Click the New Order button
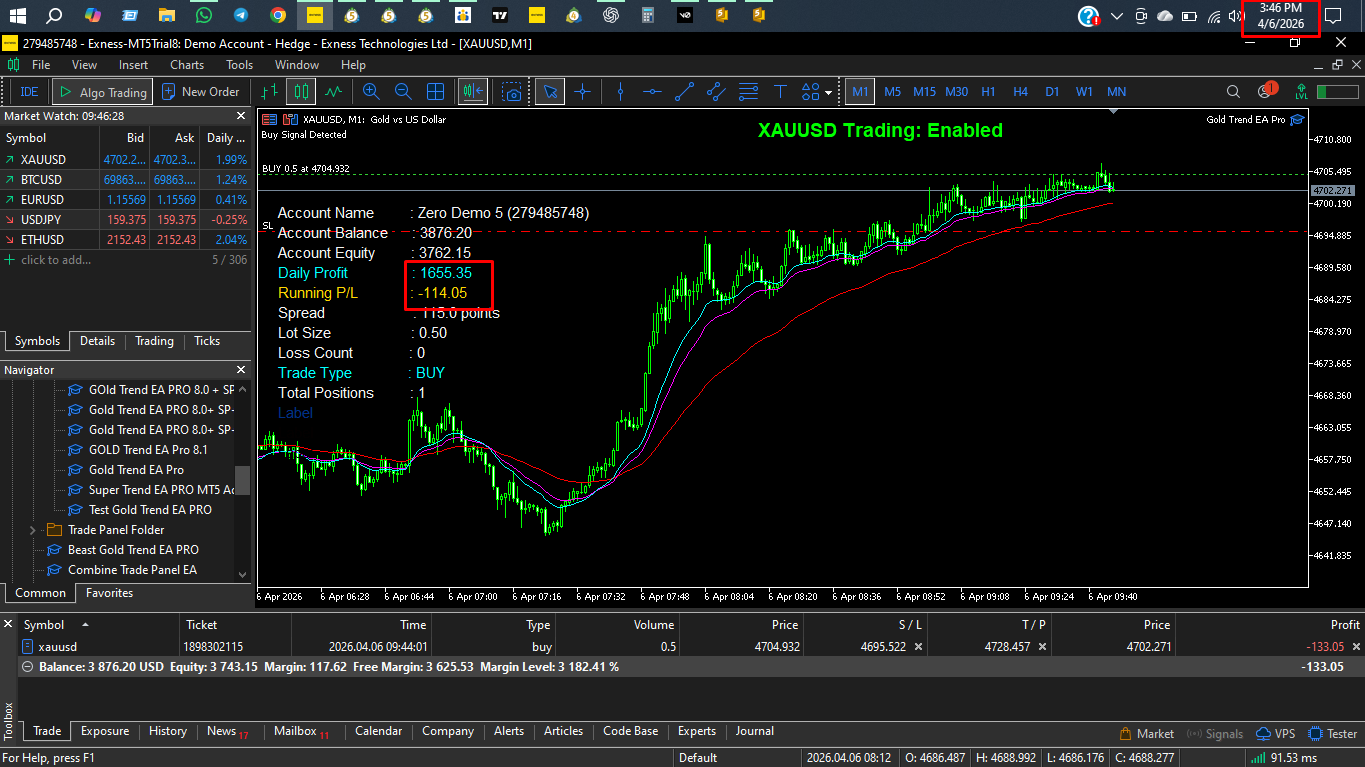This screenshot has height=767, width=1365. click(203, 92)
